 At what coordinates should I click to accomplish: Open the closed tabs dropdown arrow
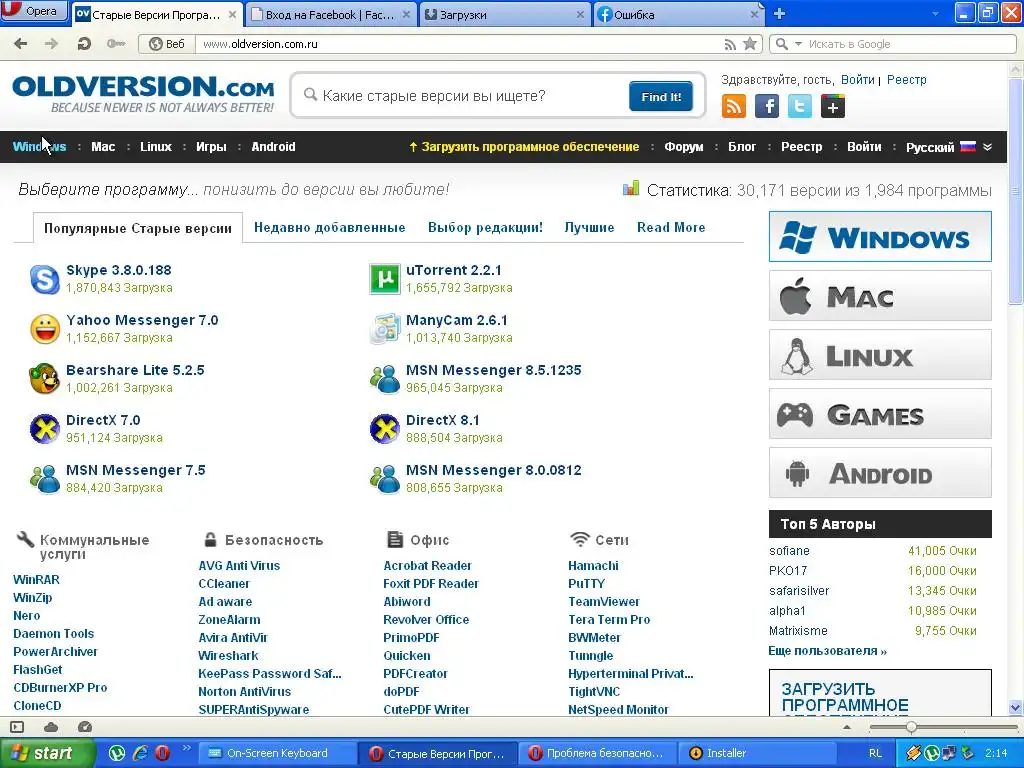(935, 13)
